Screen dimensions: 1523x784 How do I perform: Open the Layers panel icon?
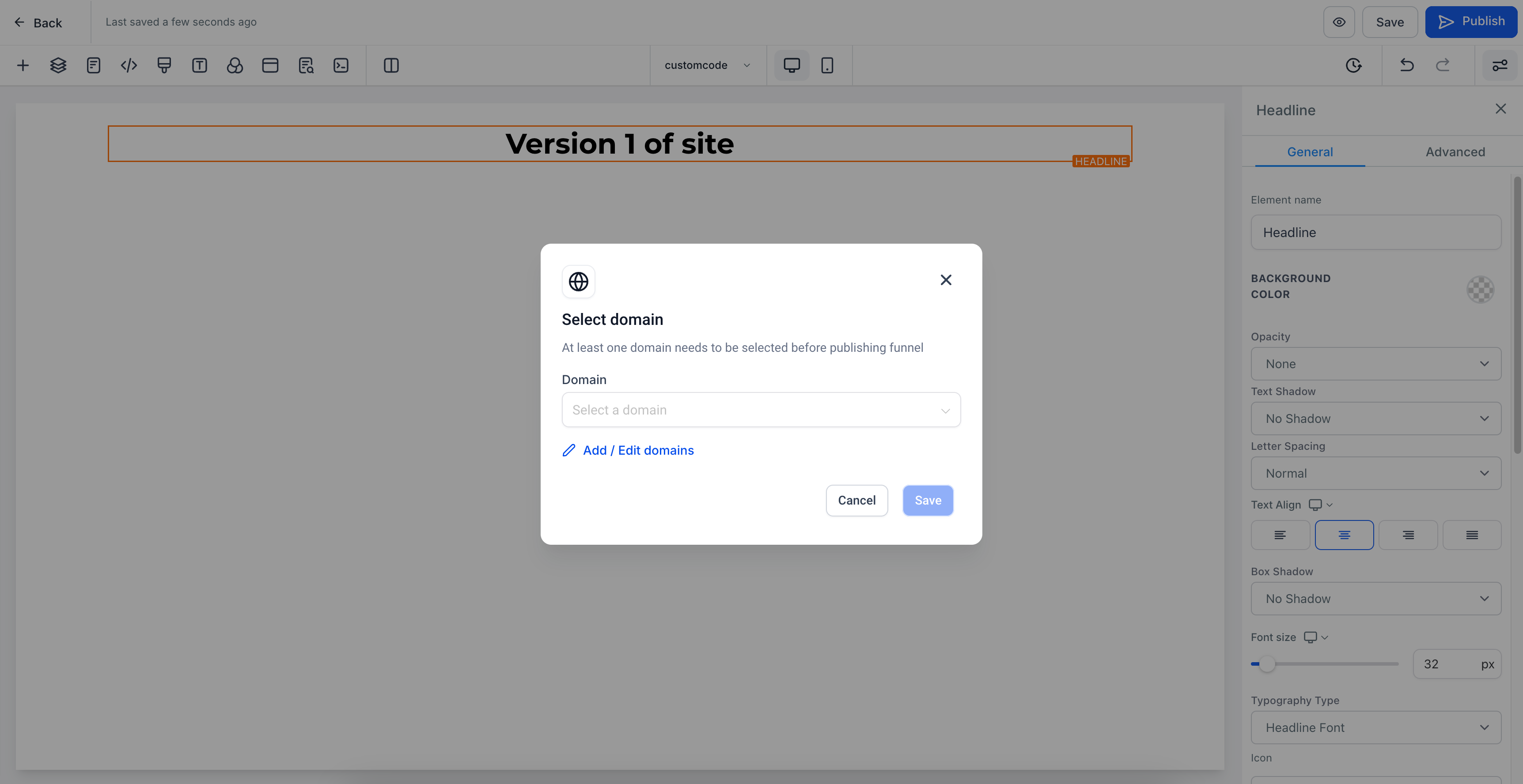coord(57,65)
